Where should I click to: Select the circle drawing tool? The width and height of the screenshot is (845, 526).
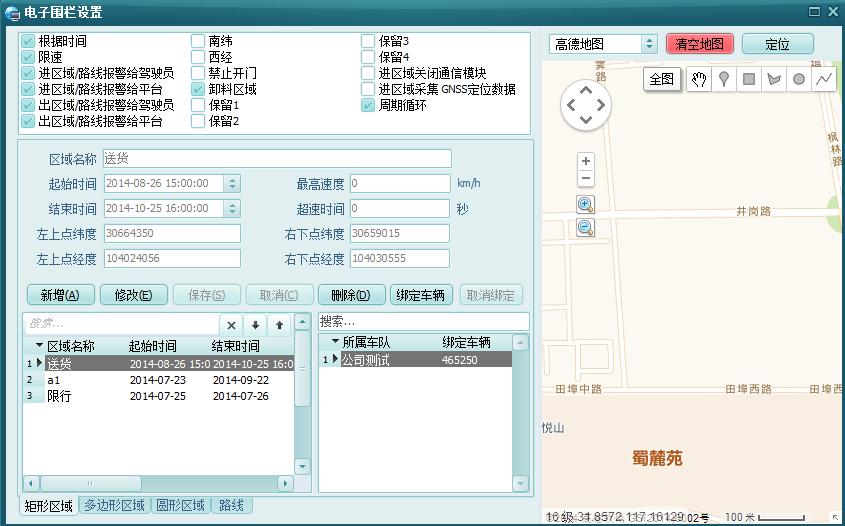click(x=799, y=80)
